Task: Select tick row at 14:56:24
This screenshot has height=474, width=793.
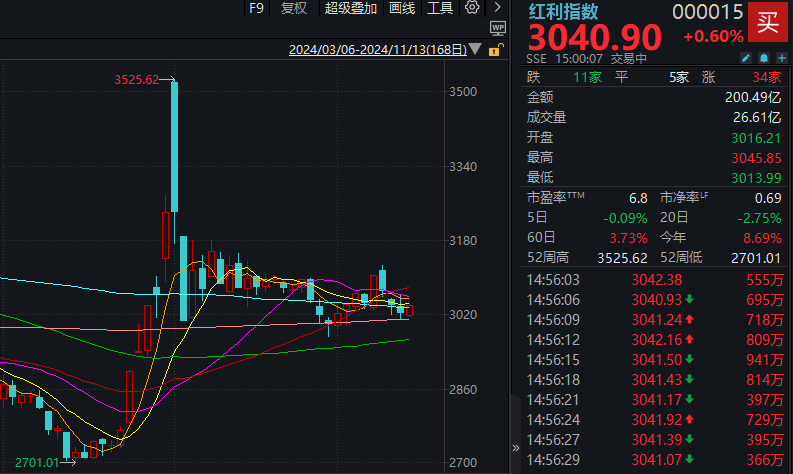Action: point(655,420)
